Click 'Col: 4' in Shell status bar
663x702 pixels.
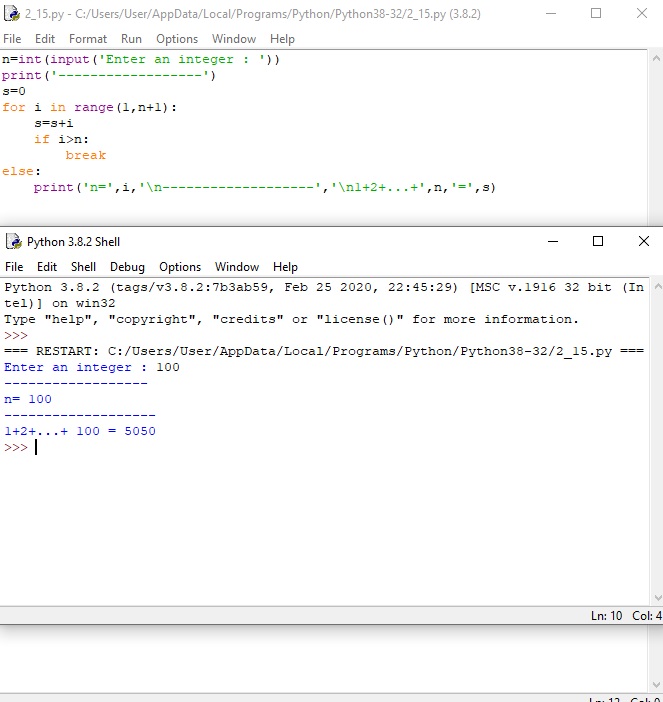click(647, 616)
